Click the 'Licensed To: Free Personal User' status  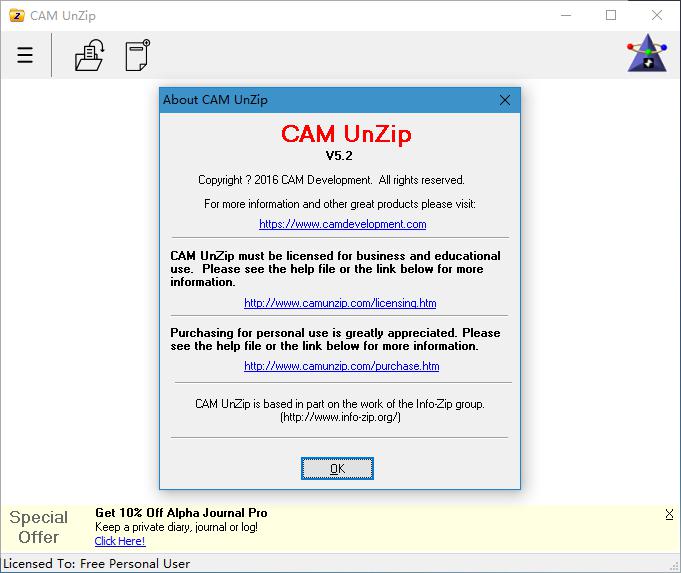[x=96, y=564]
